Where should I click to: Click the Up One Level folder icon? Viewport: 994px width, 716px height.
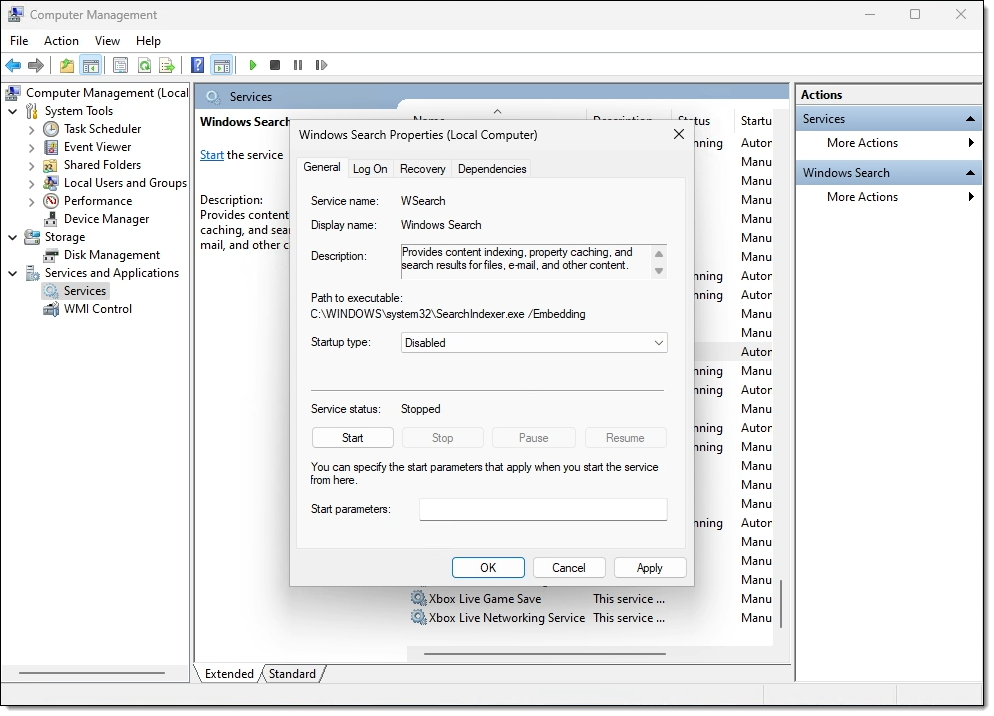[67, 65]
